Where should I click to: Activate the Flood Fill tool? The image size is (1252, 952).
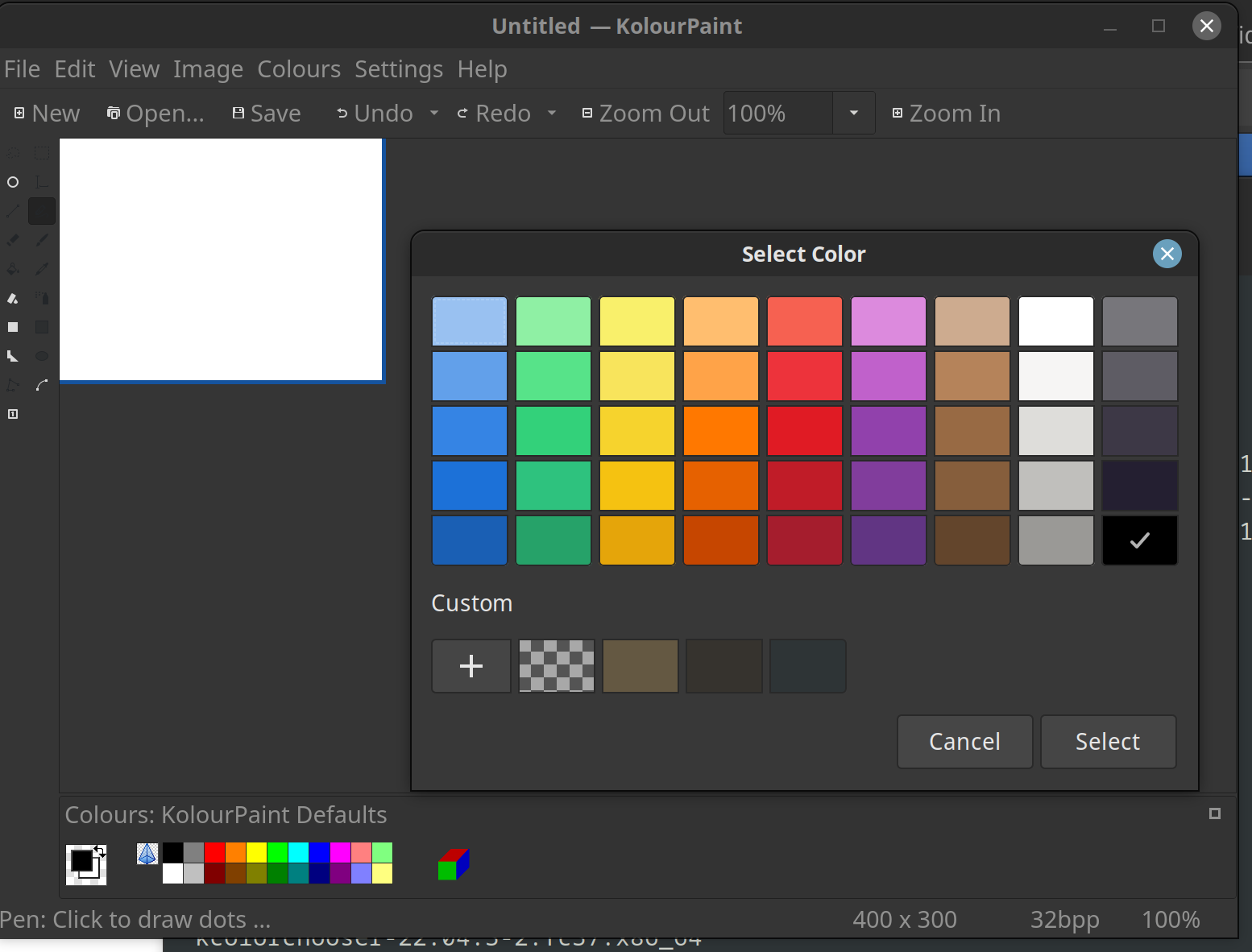(x=13, y=268)
